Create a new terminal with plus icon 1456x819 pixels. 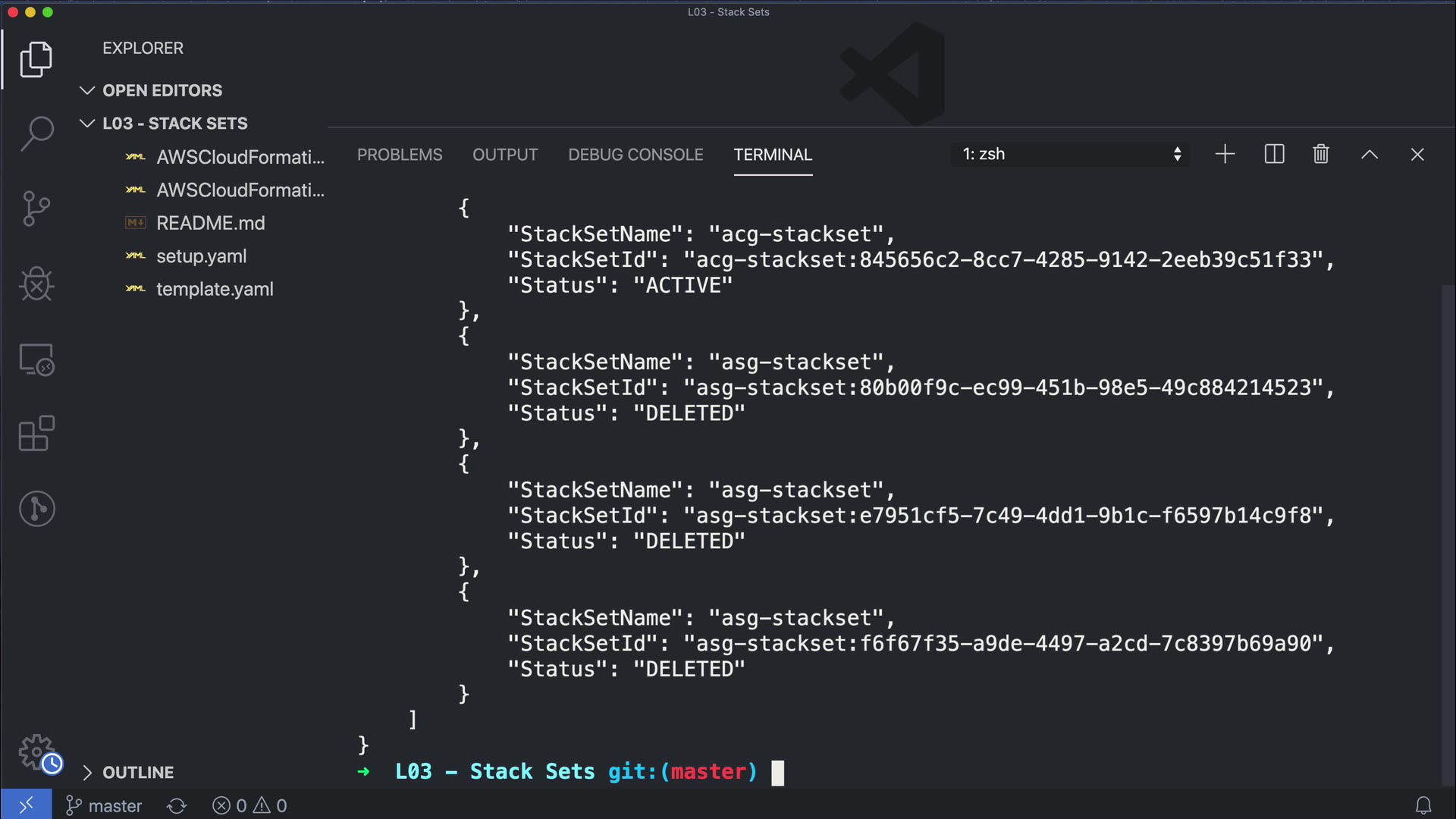click(1225, 155)
